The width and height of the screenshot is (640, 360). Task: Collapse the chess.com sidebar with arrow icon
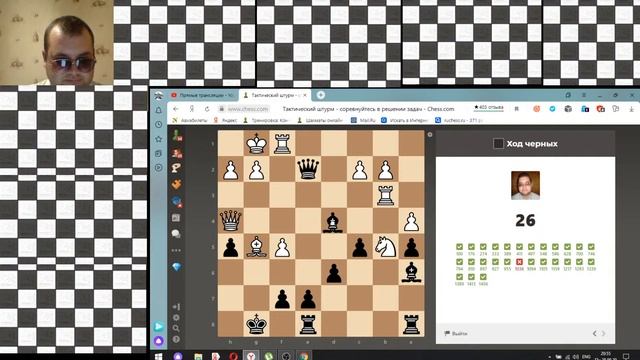point(176,307)
